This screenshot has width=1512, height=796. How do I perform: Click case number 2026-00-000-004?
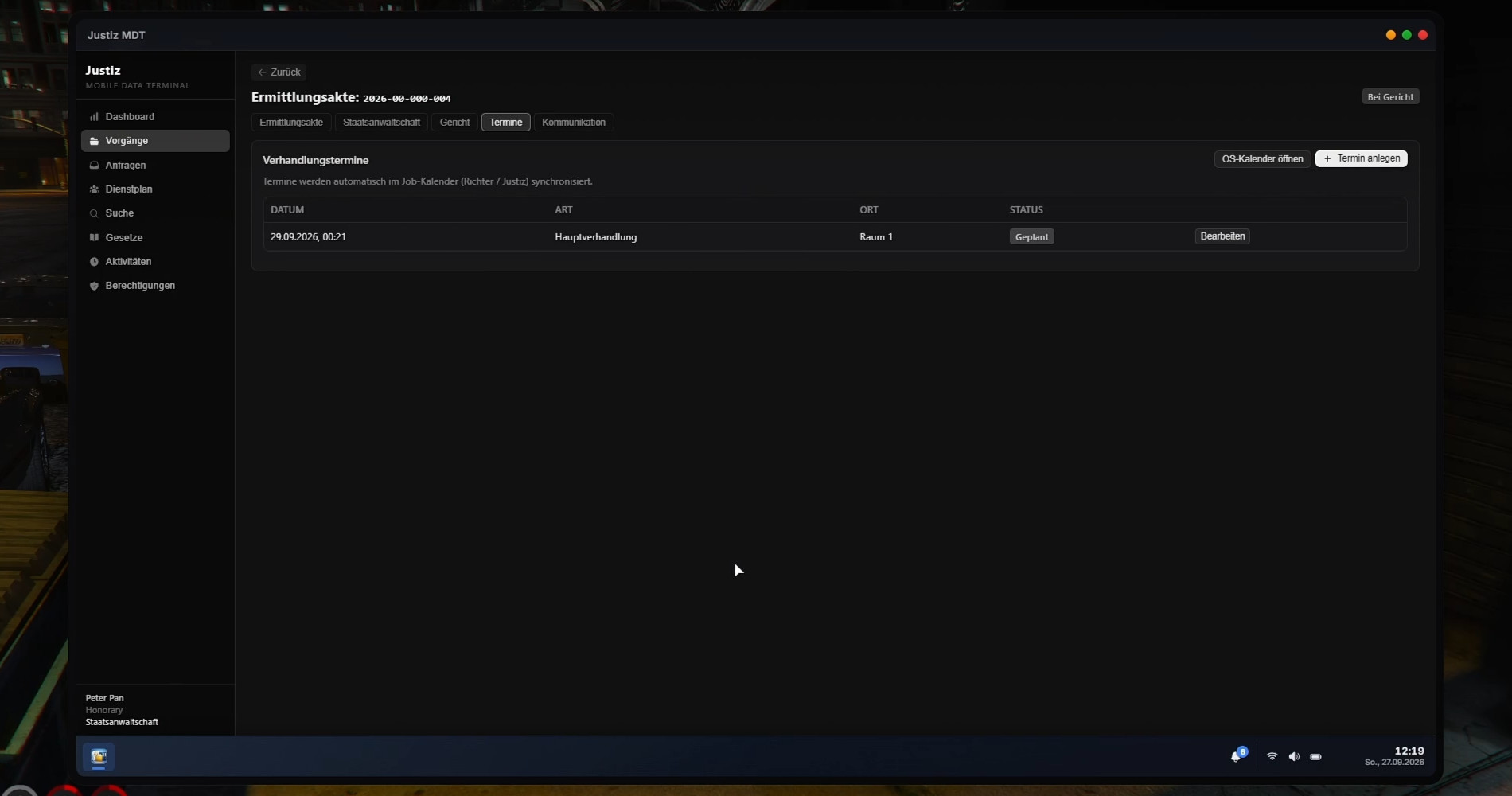(407, 99)
